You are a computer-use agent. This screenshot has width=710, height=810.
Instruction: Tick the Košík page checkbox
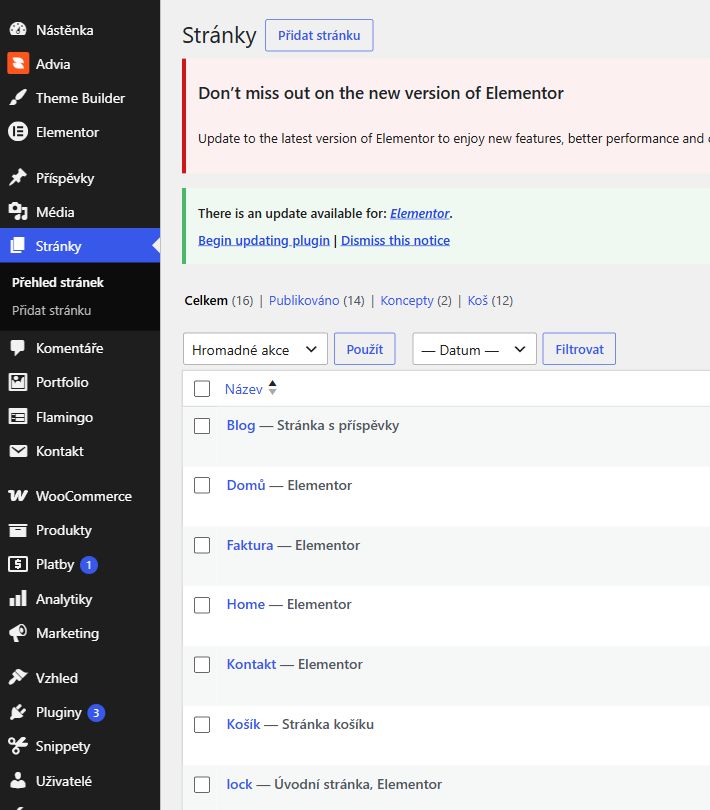[202, 724]
